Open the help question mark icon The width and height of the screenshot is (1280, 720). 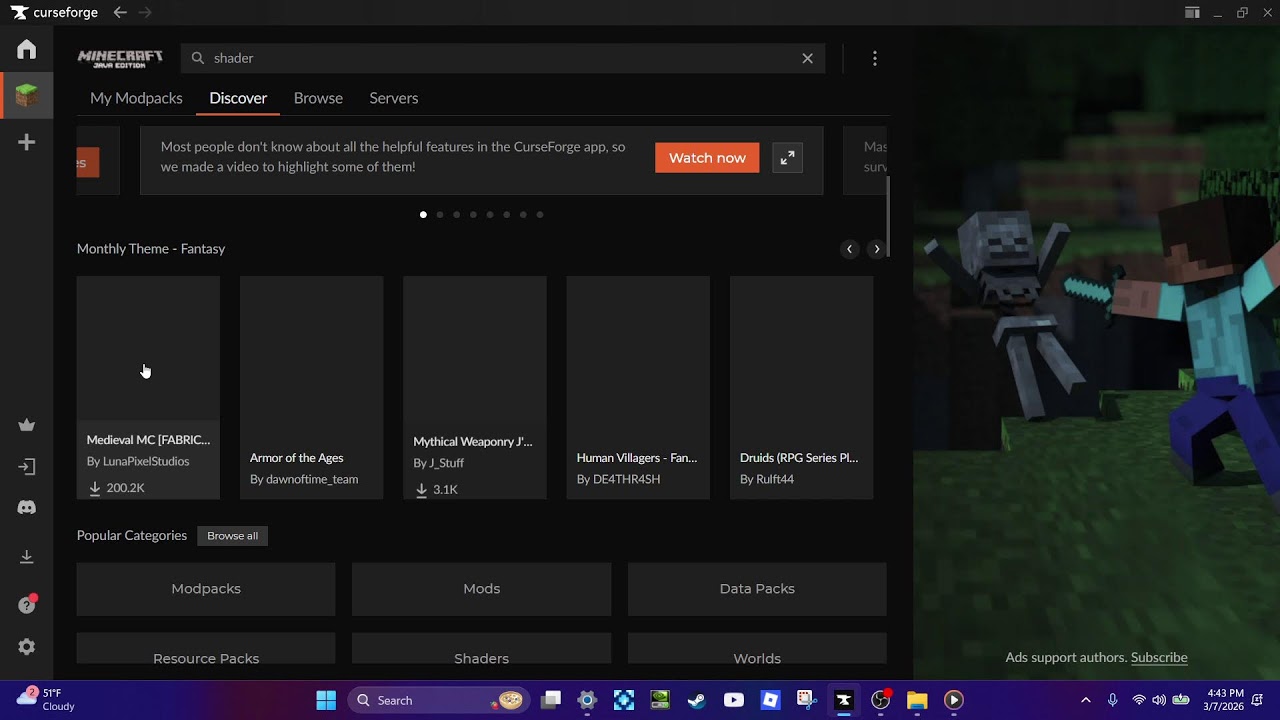pos(27,605)
